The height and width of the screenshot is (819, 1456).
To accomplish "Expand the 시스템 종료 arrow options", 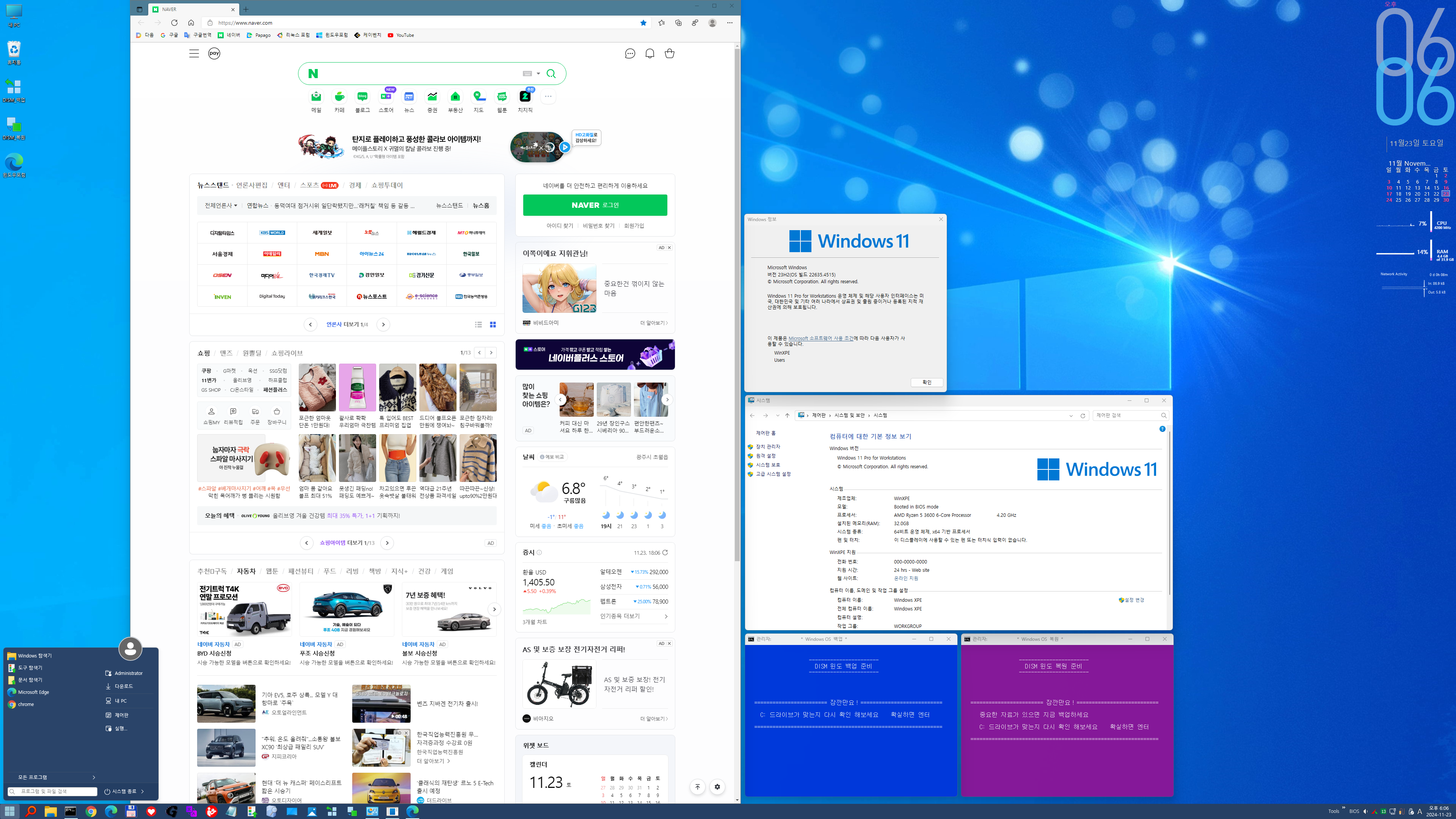I will (143, 791).
